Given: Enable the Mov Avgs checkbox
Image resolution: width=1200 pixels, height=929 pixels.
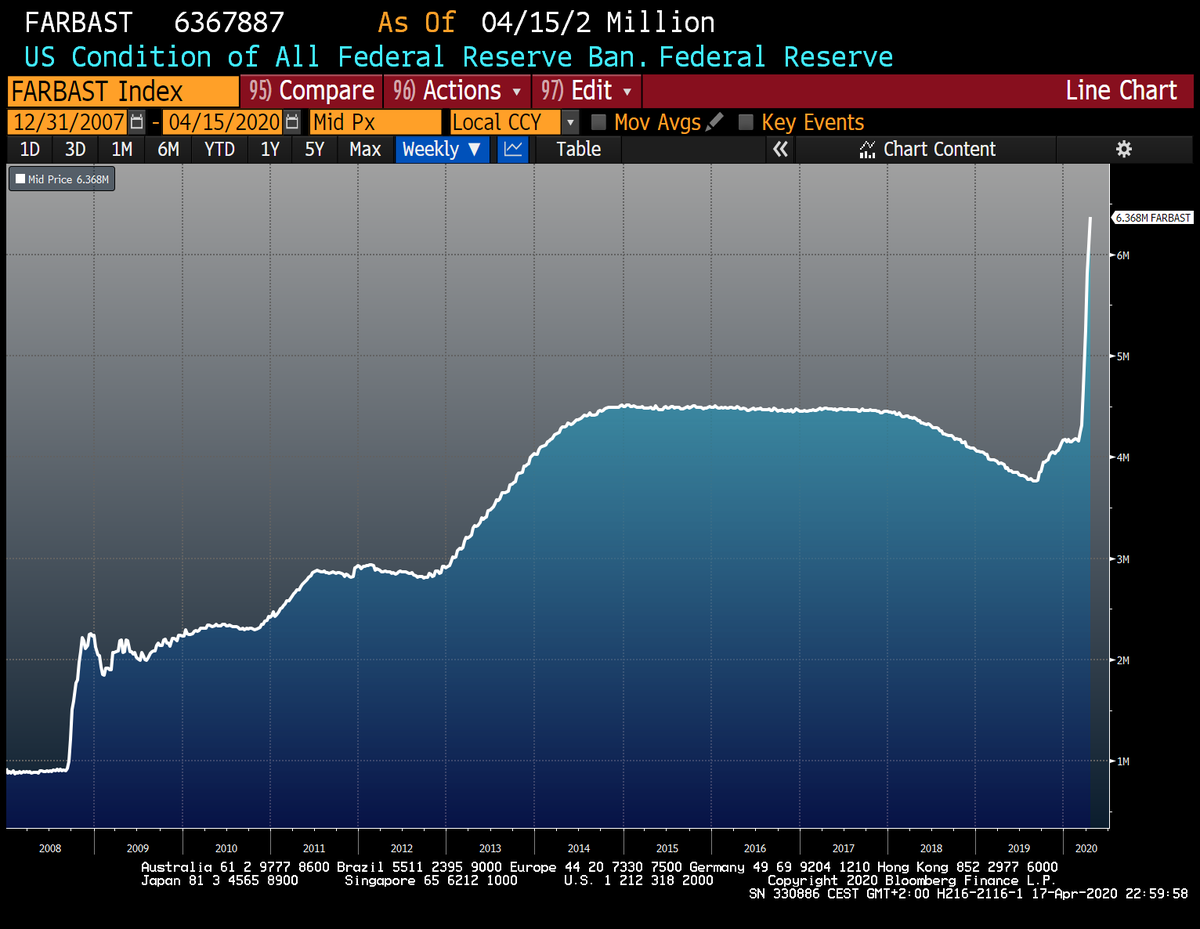Looking at the screenshot, I should tap(597, 122).
